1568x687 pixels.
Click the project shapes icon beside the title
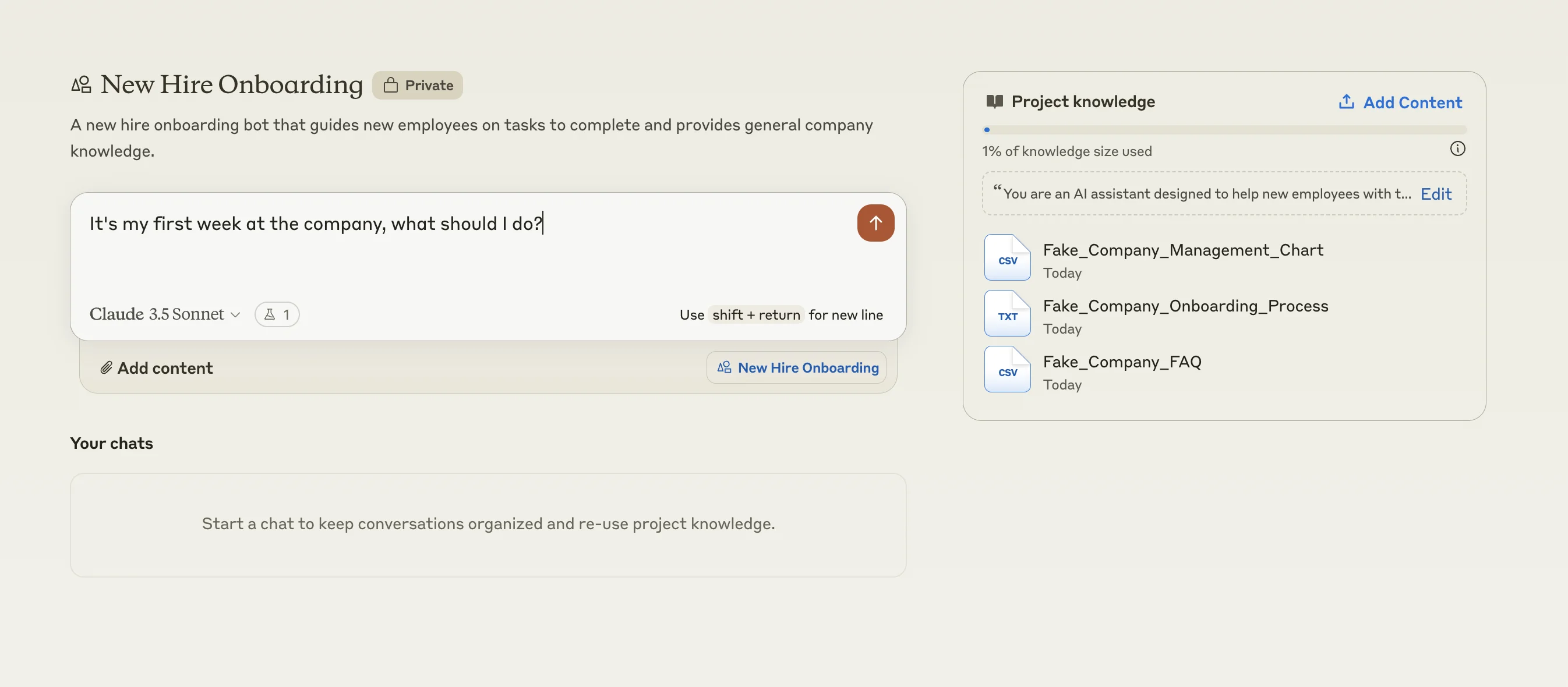point(81,84)
